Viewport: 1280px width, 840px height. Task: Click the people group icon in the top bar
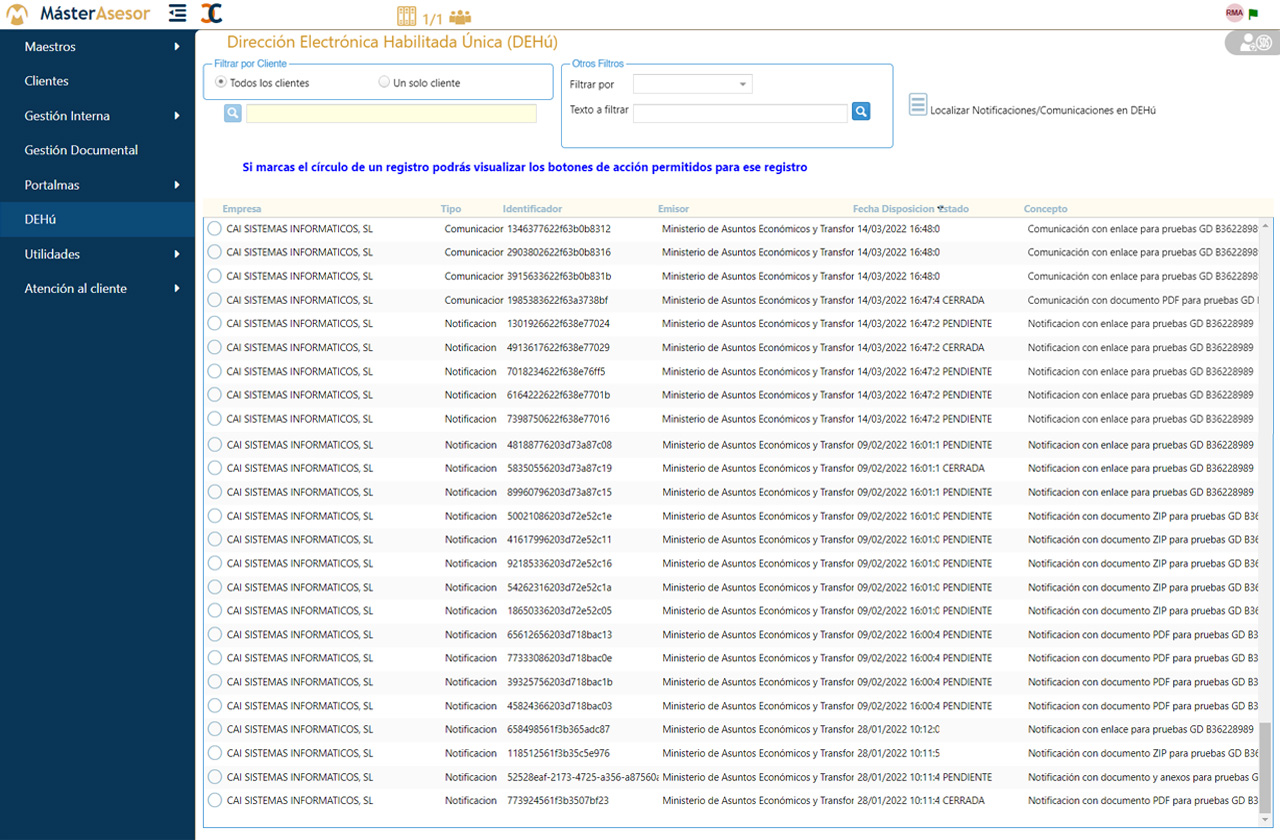(x=460, y=17)
